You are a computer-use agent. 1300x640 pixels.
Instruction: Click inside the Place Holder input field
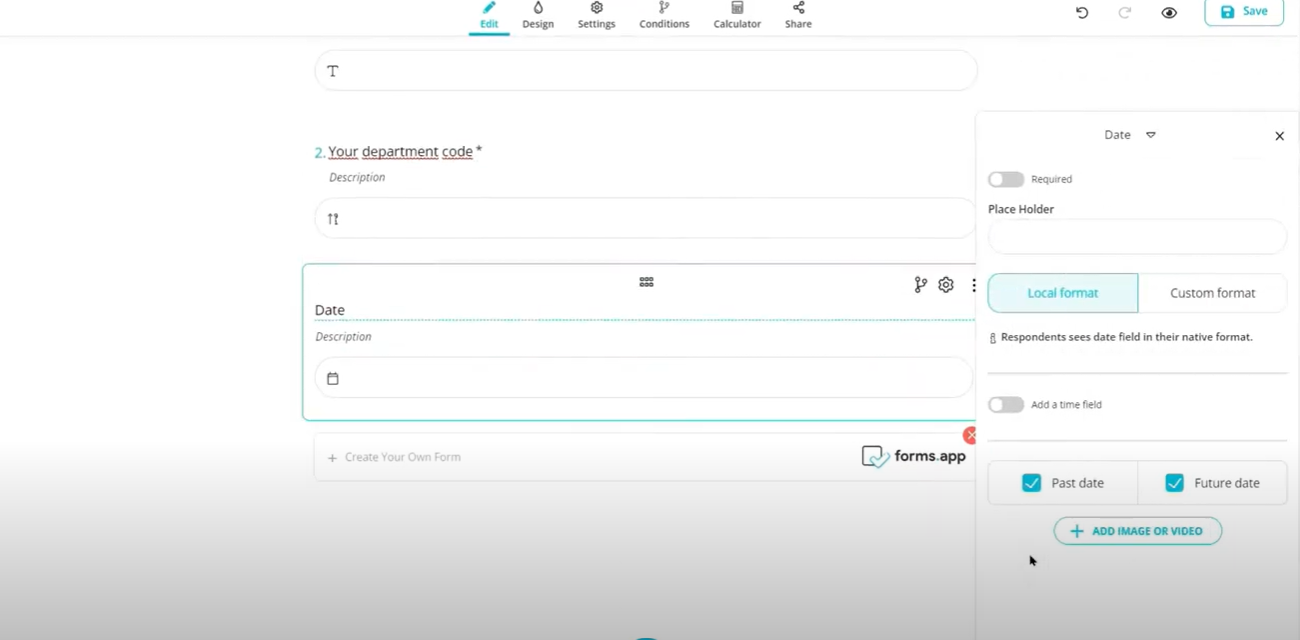coord(1137,236)
